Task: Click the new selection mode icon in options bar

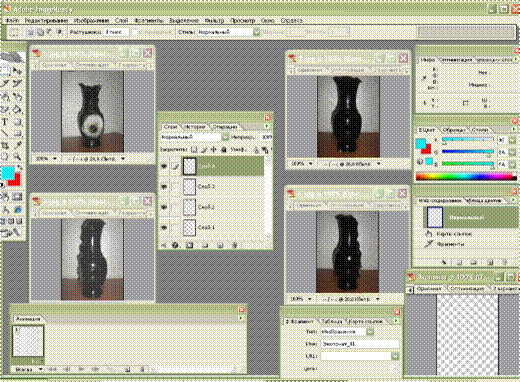Action: [x=31, y=32]
